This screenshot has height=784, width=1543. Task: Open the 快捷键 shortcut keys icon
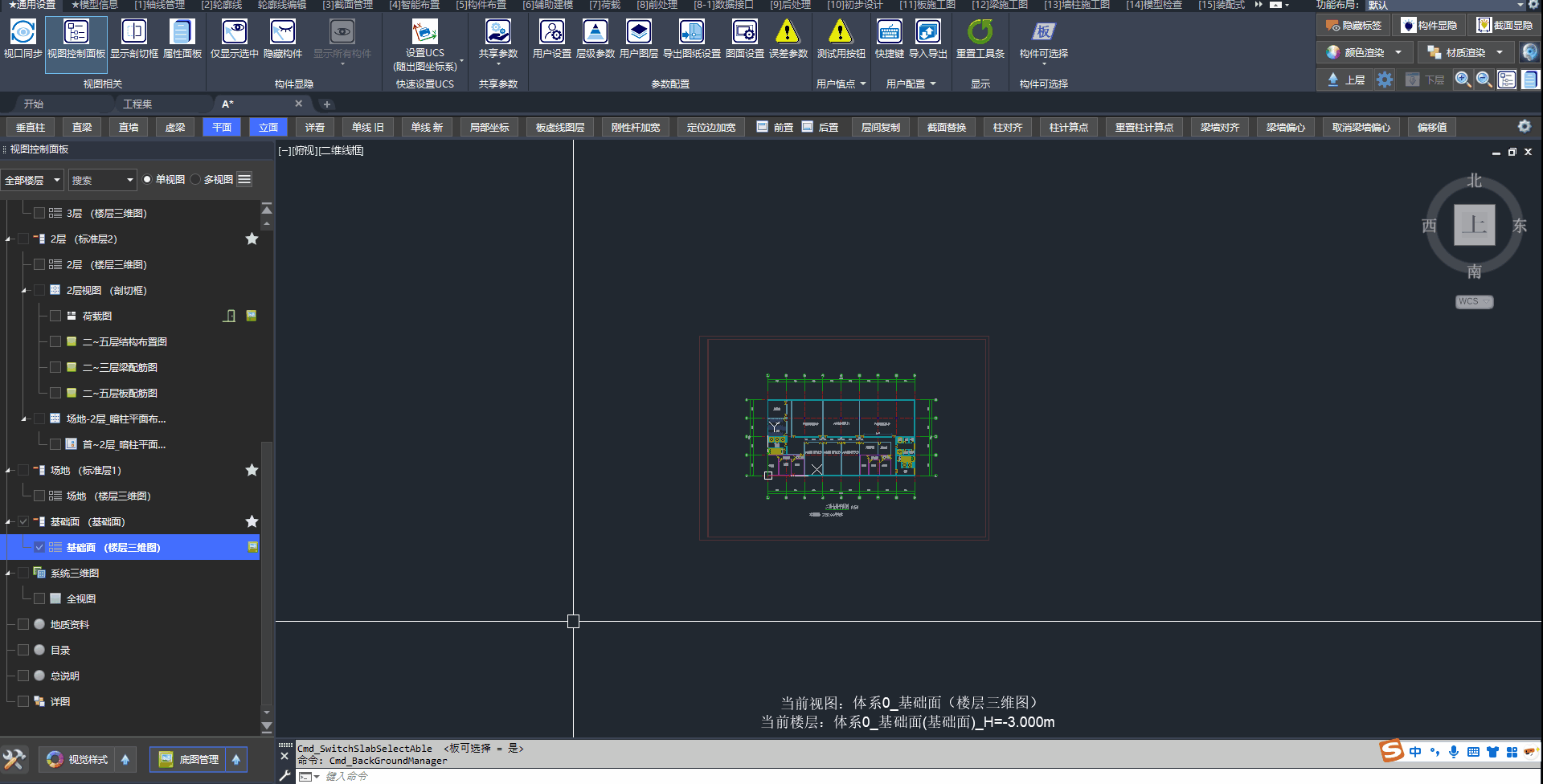click(889, 33)
